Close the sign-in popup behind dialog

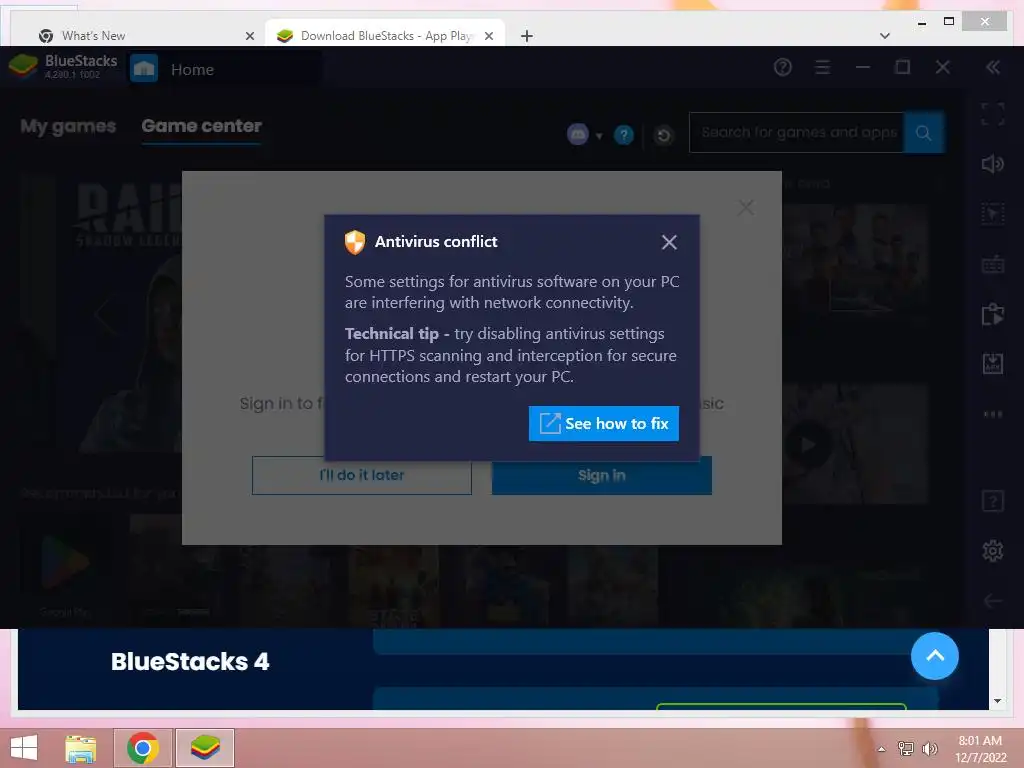[746, 208]
